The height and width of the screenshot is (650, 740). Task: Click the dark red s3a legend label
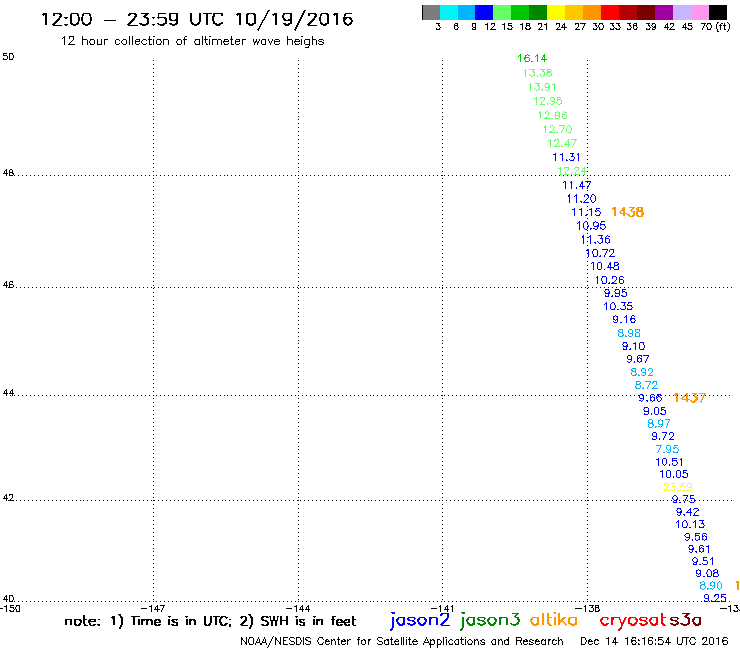[x=685, y=620]
